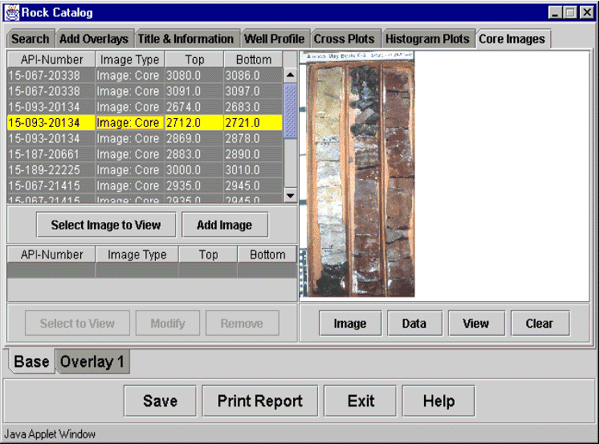Image resolution: width=600 pixels, height=444 pixels.
Task: Click the upper table Bottom column header
Action: pyautogui.click(x=253, y=60)
